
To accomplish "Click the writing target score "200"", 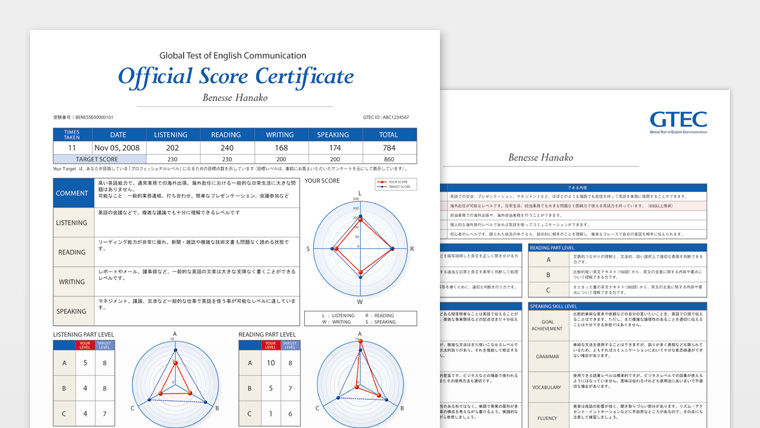I will click(x=281, y=159).
